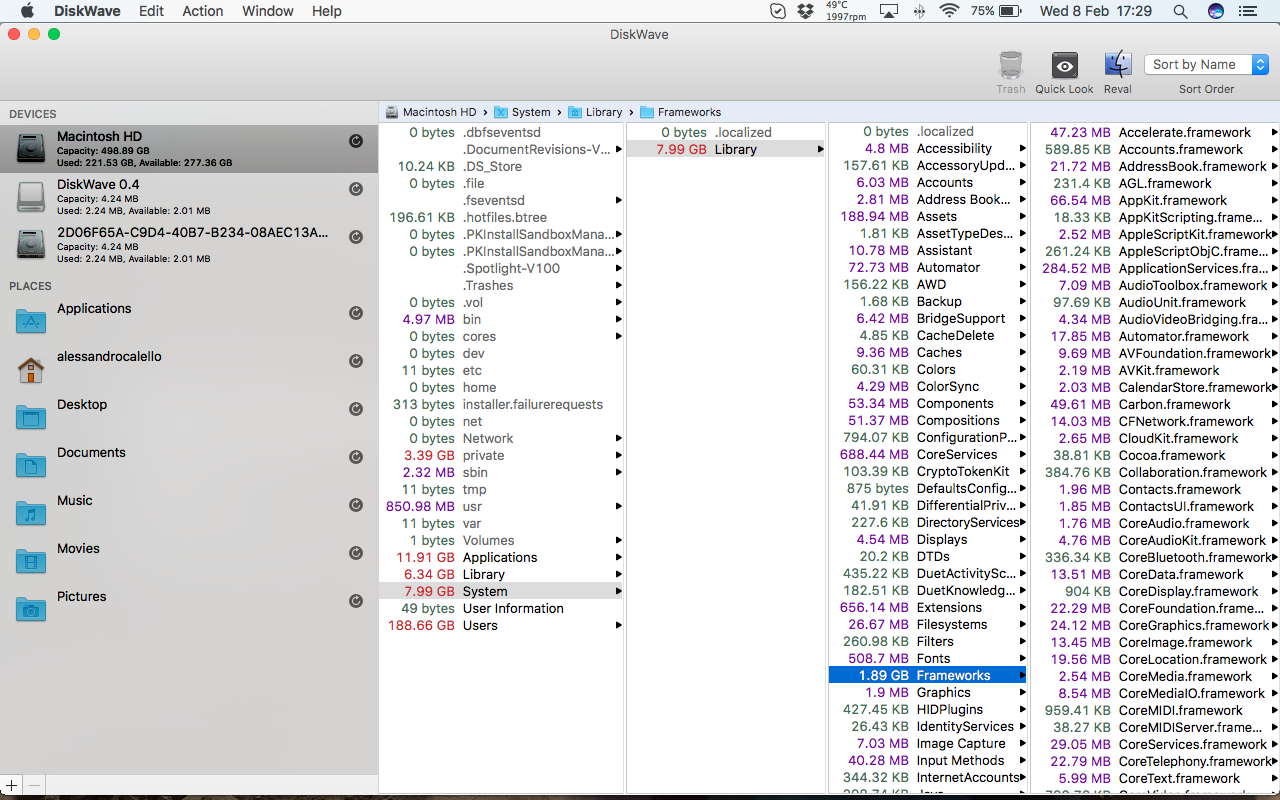Open Quick Look eye icon
Viewport: 1280px width, 800px height.
(1064, 66)
